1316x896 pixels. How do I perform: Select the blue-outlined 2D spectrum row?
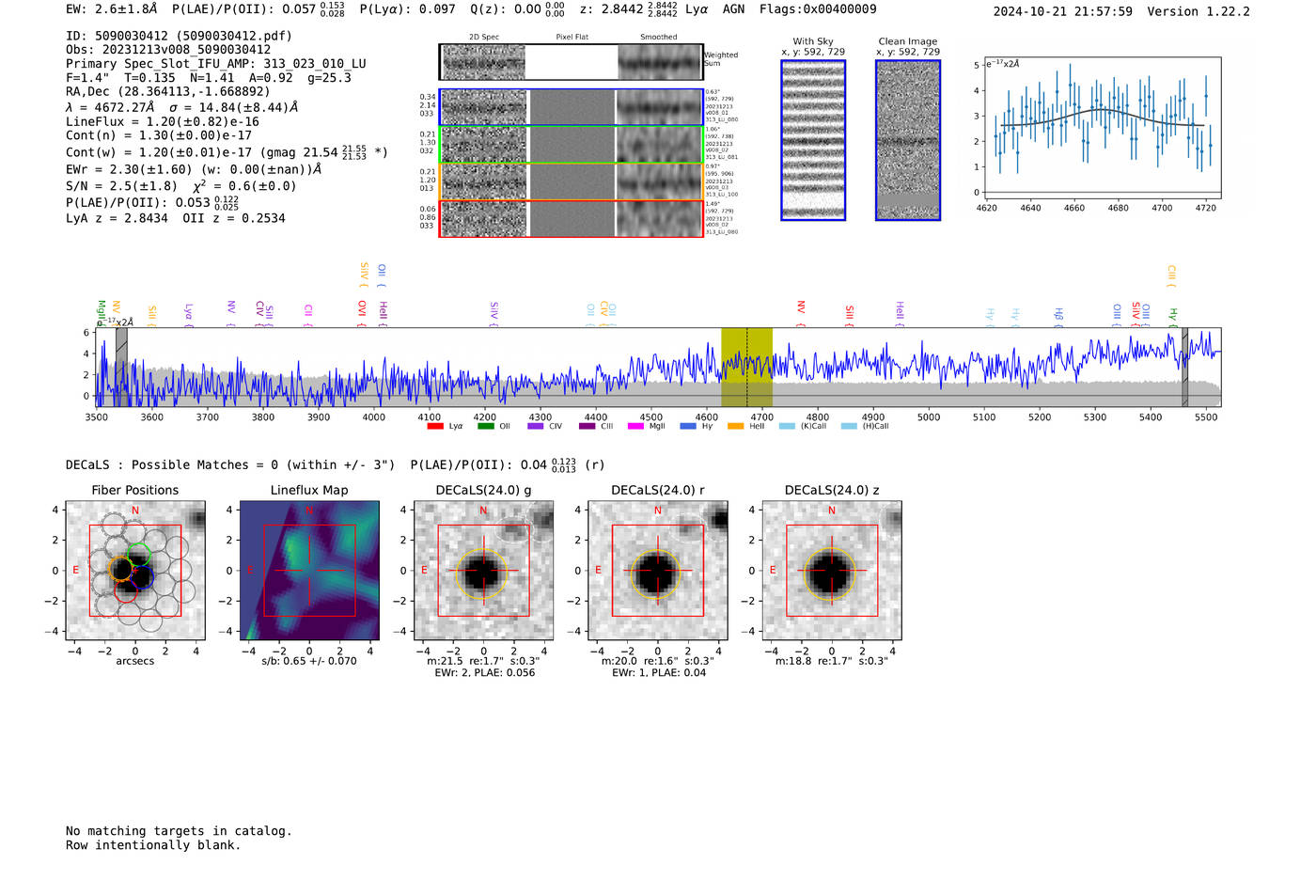(x=571, y=107)
